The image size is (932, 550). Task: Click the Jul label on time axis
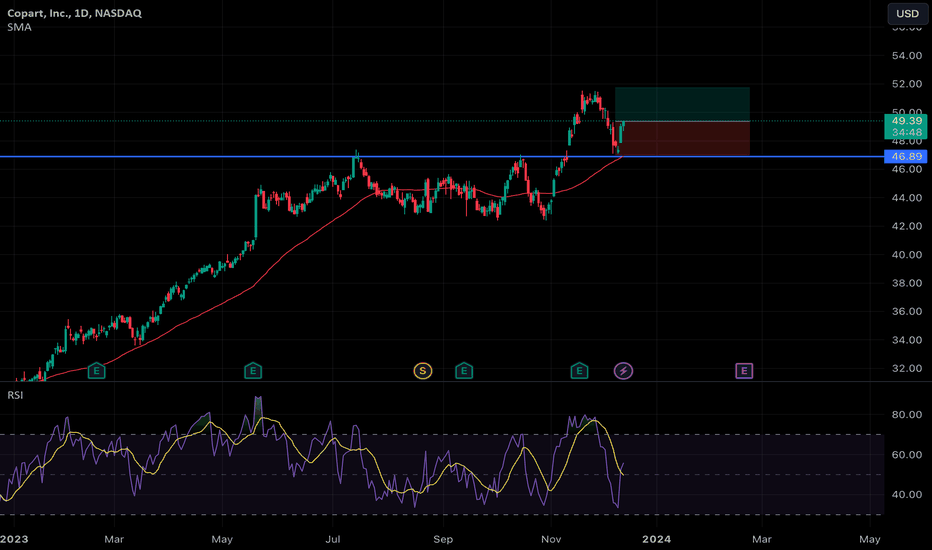coord(332,539)
